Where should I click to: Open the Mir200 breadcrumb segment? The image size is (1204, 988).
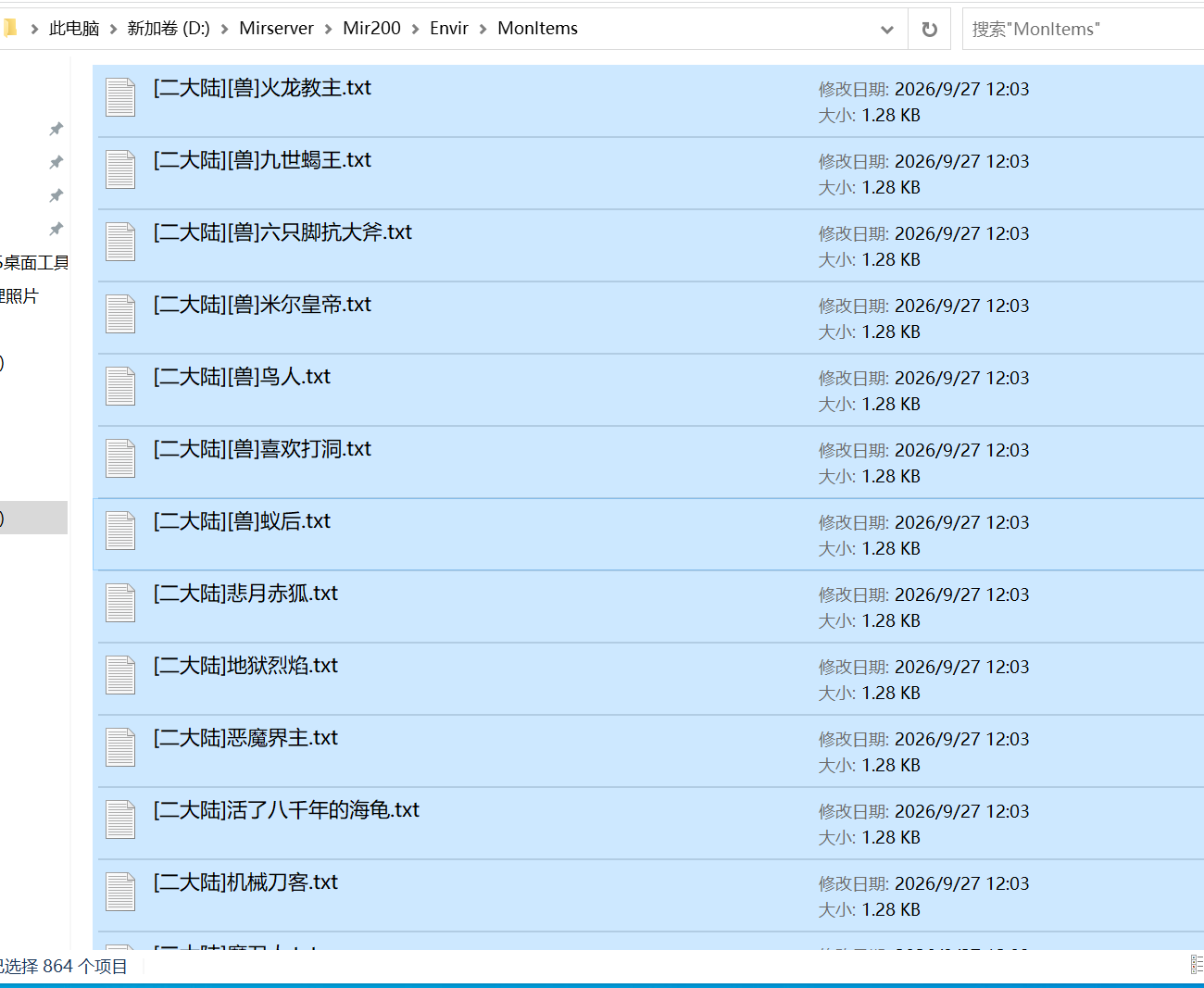pyautogui.click(x=371, y=29)
